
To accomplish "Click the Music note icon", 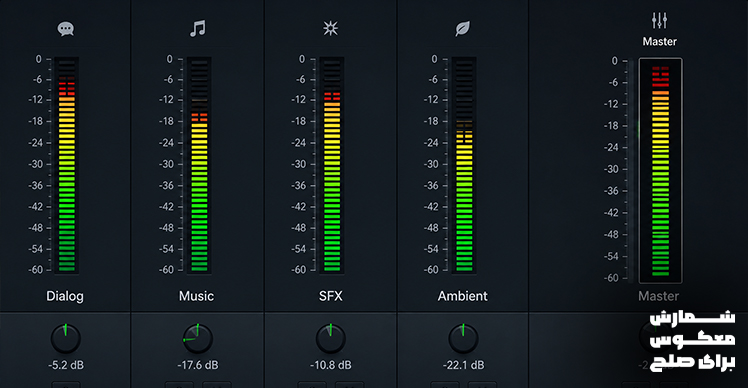I will pyautogui.click(x=197, y=29).
